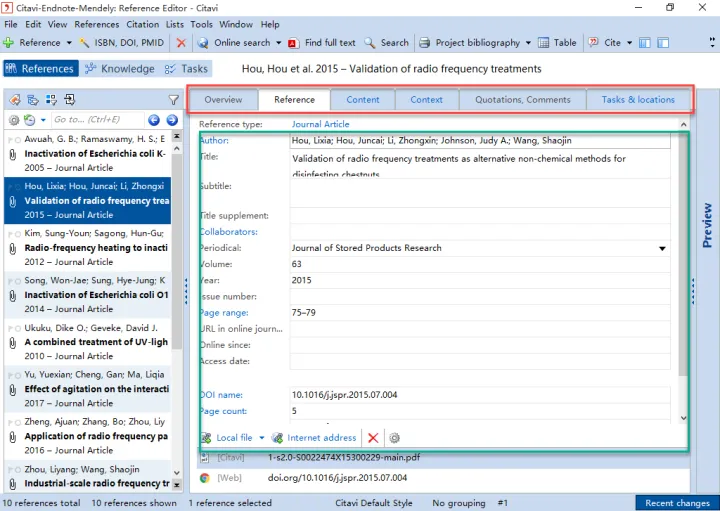Open the Periodical dropdown arrow
This screenshot has width=720, height=511.
click(x=662, y=248)
